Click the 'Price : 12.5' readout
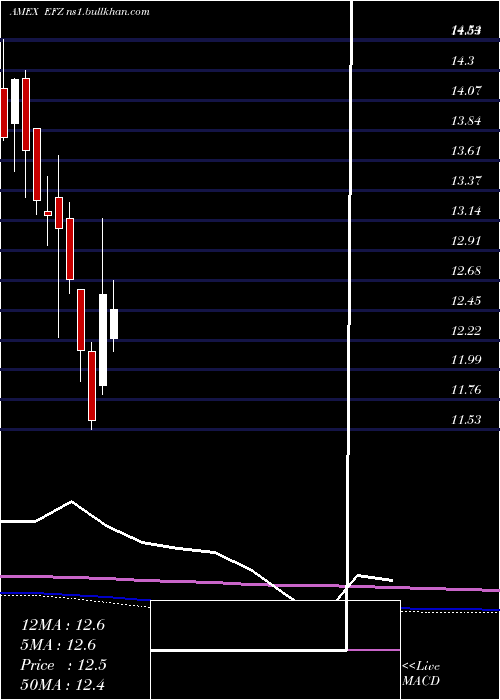The image size is (500, 700). pyautogui.click(x=63, y=665)
